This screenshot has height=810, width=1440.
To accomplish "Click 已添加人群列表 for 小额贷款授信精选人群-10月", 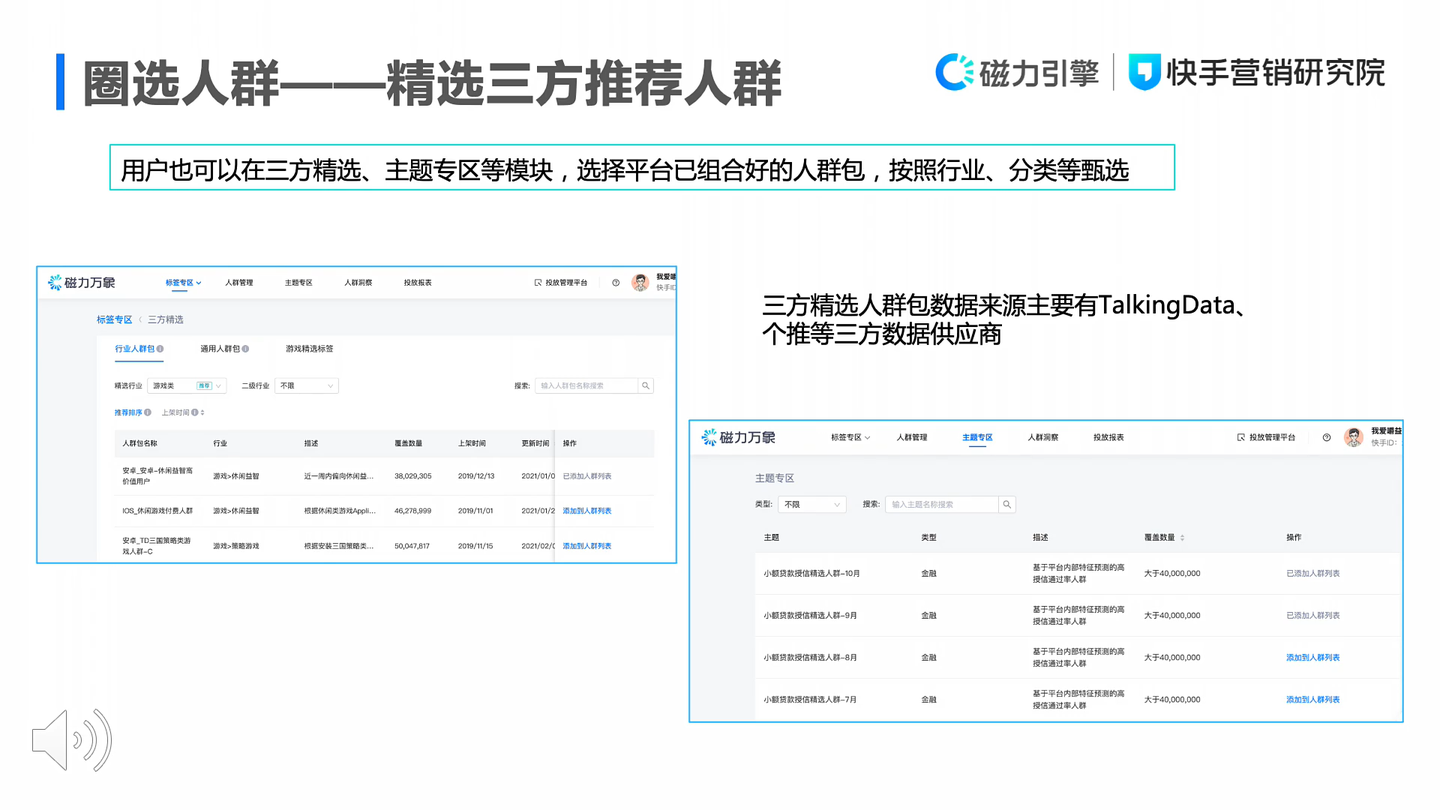I will pos(1313,574).
